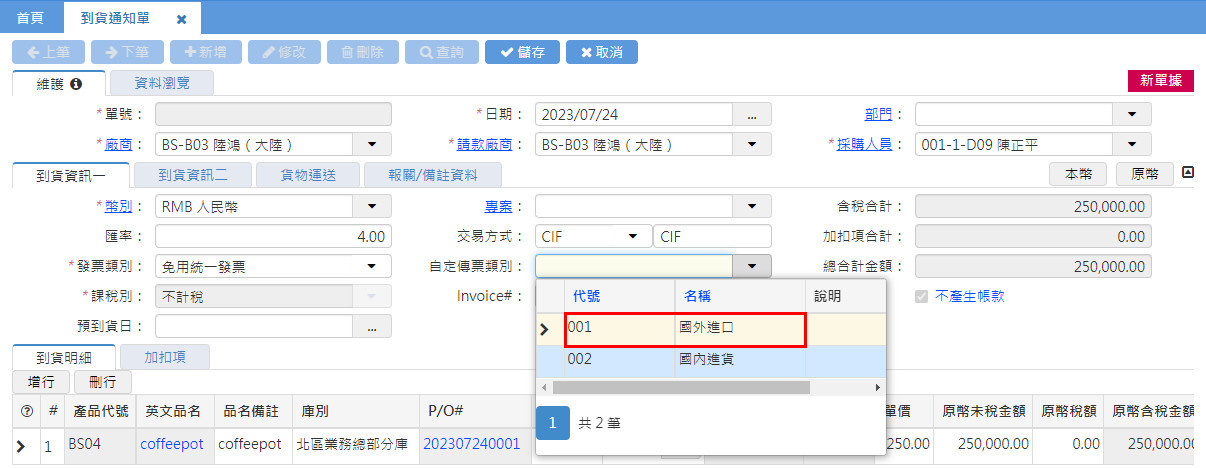Click the 儲存 save button

[522, 52]
